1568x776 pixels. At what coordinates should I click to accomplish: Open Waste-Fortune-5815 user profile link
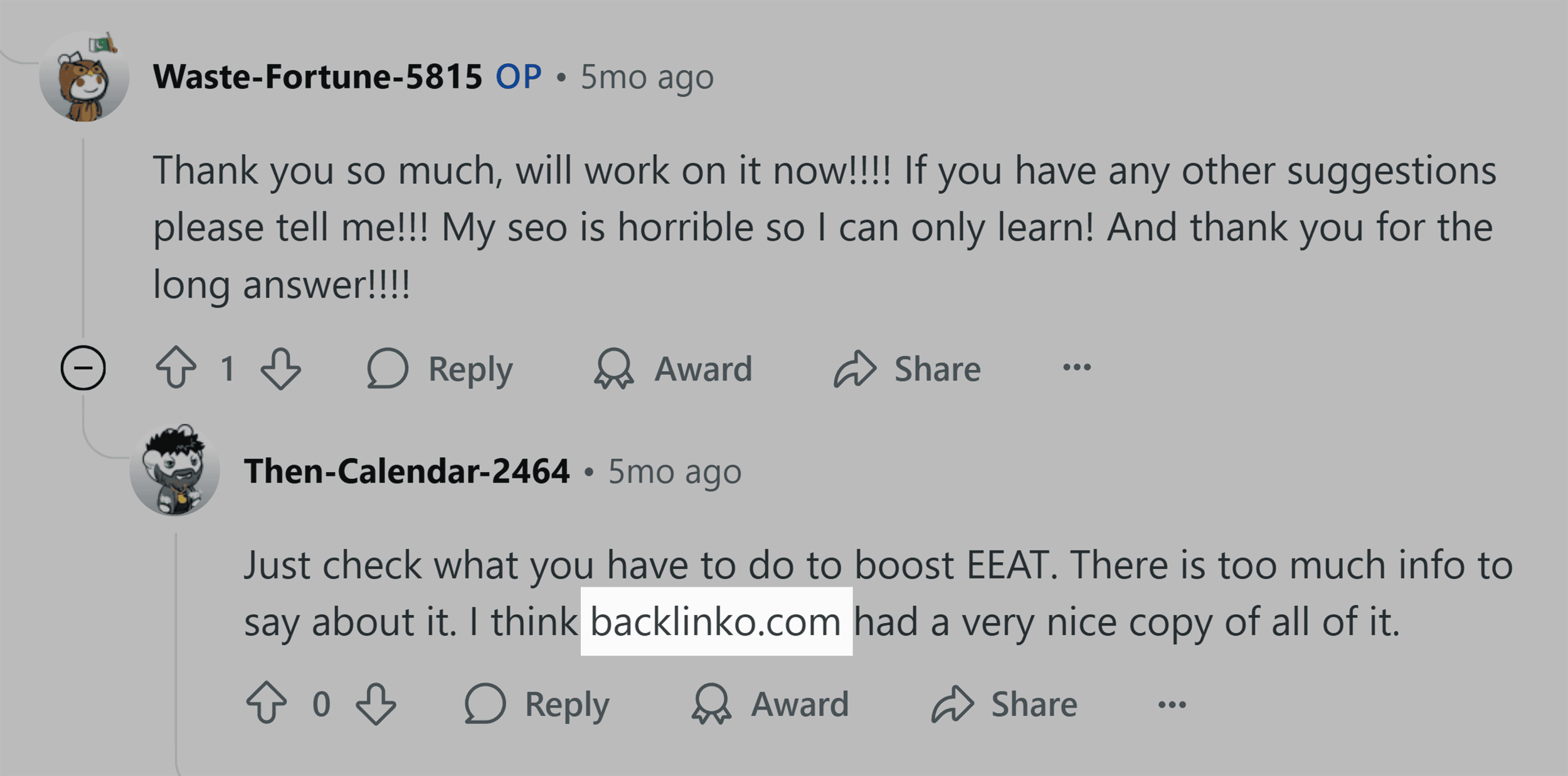point(317,76)
